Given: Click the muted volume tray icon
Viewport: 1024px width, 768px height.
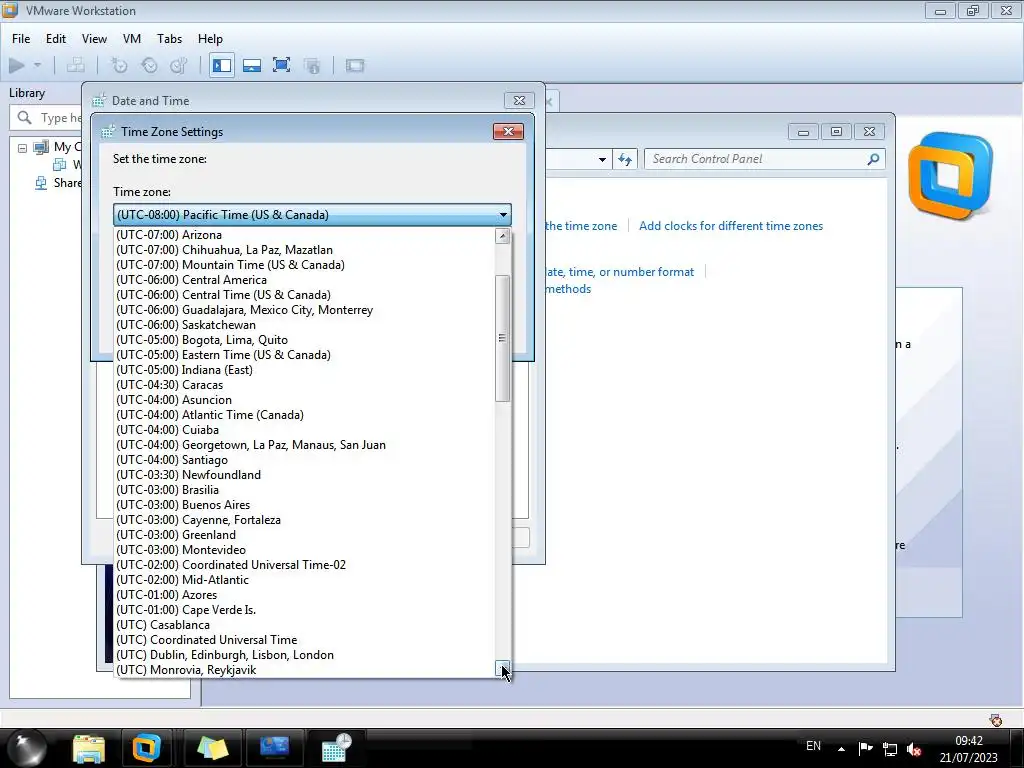Looking at the screenshot, I should pos(914,749).
